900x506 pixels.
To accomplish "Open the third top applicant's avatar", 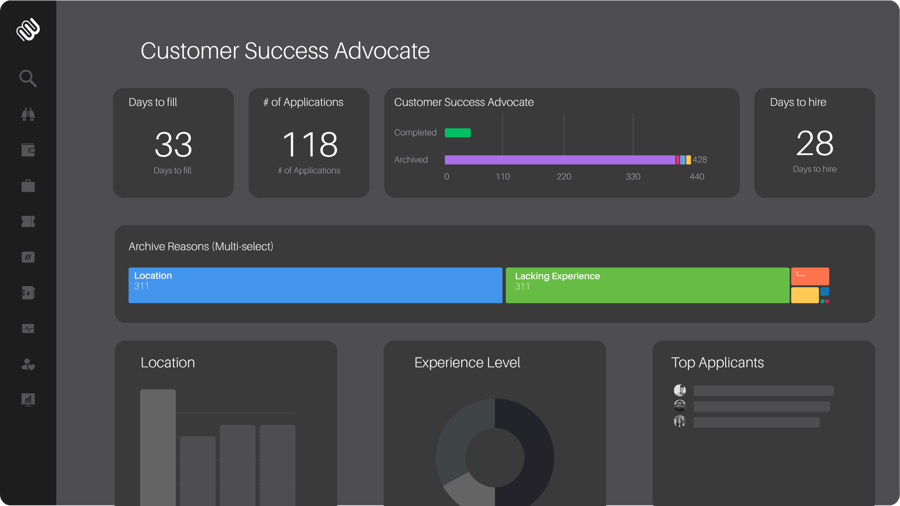I will tap(680, 422).
